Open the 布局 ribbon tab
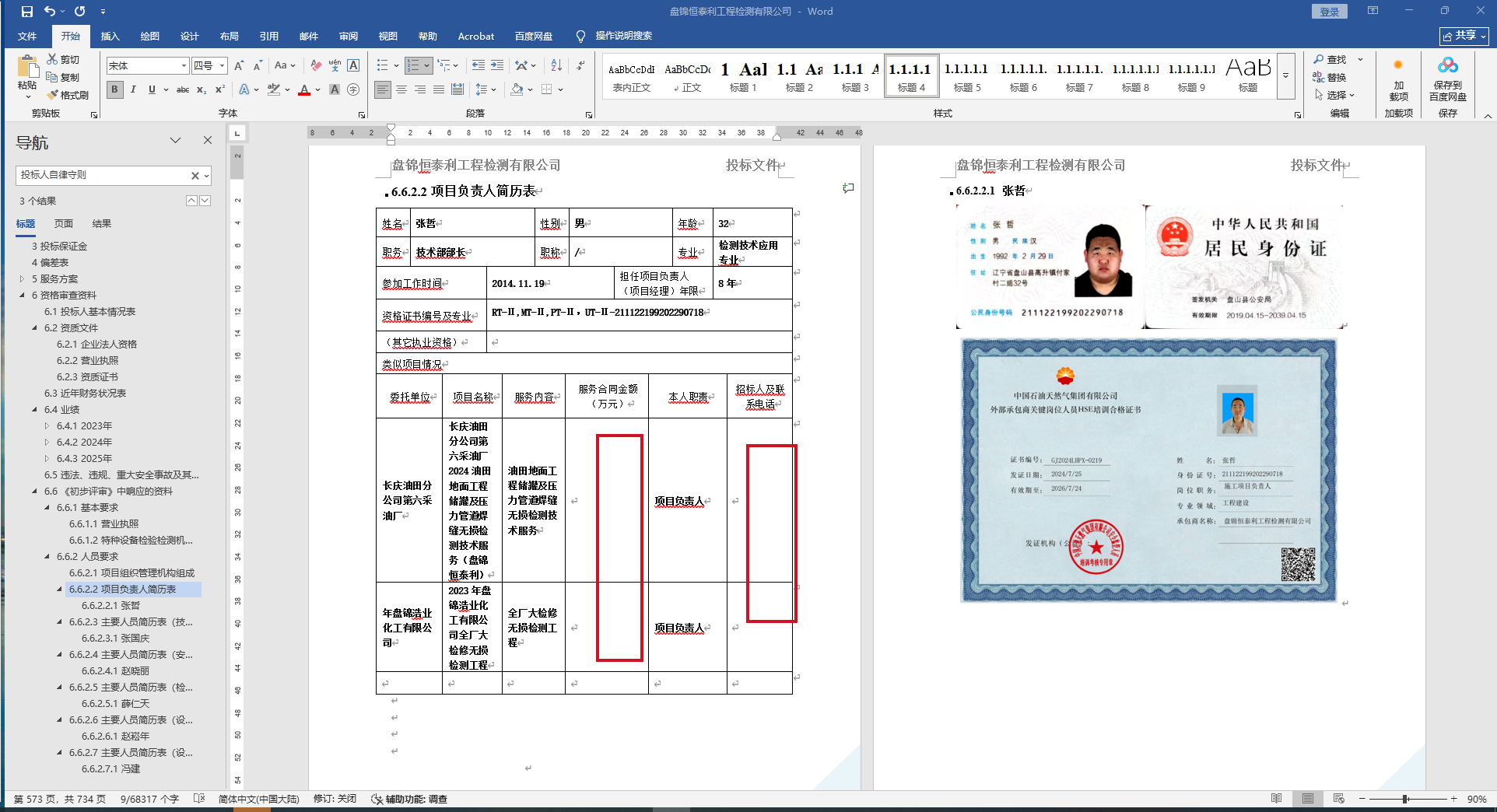1497x812 pixels. coord(230,36)
